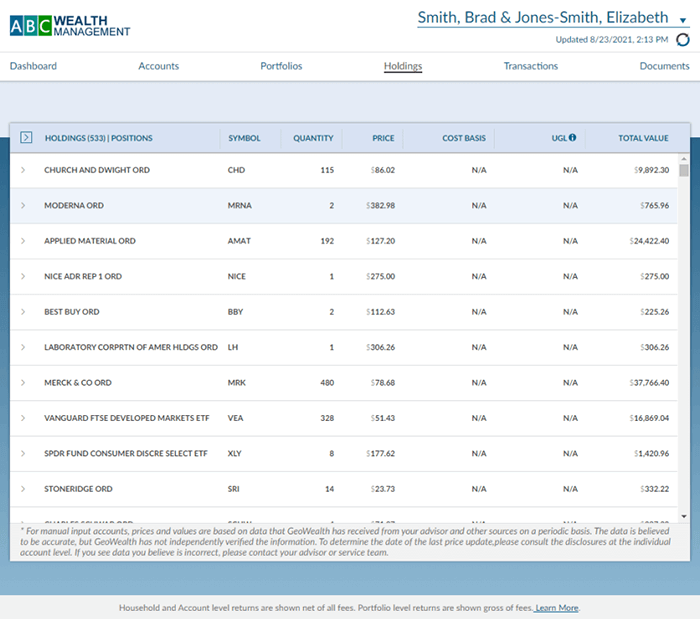The image size is (700, 619).
Task: Click the BBY symbol cell
Action: (235, 312)
